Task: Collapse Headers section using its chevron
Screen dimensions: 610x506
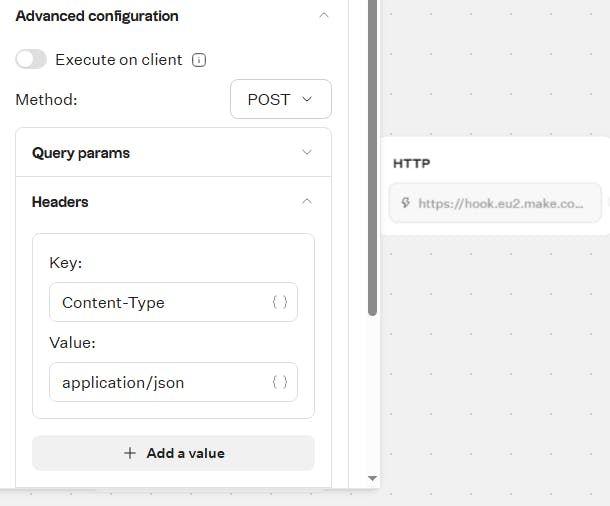Action: (307, 202)
